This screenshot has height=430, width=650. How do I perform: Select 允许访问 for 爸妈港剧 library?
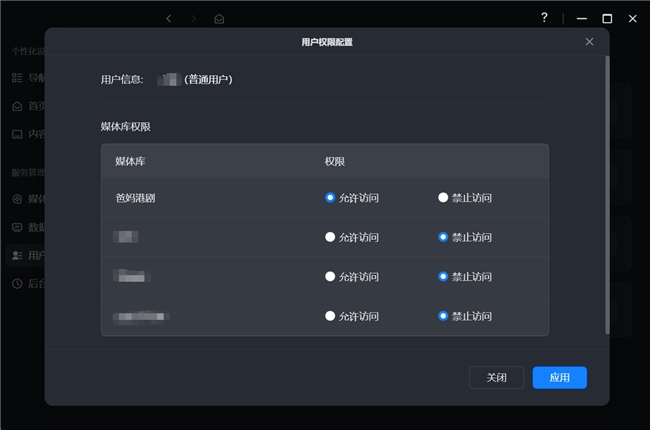click(x=330, y=197)
